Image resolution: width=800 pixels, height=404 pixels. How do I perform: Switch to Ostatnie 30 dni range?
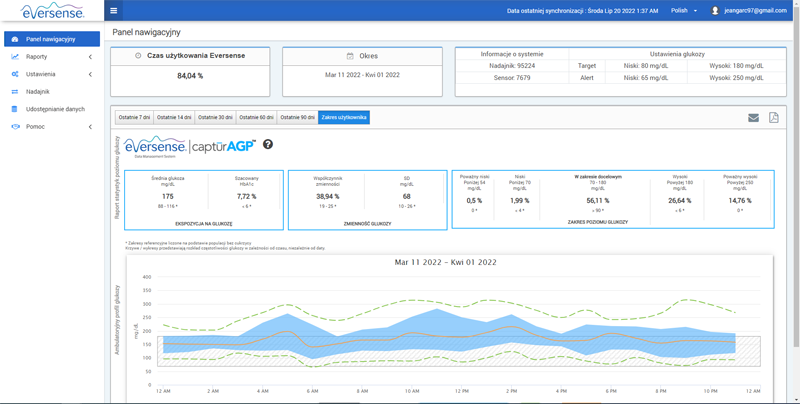pos(215,117)
